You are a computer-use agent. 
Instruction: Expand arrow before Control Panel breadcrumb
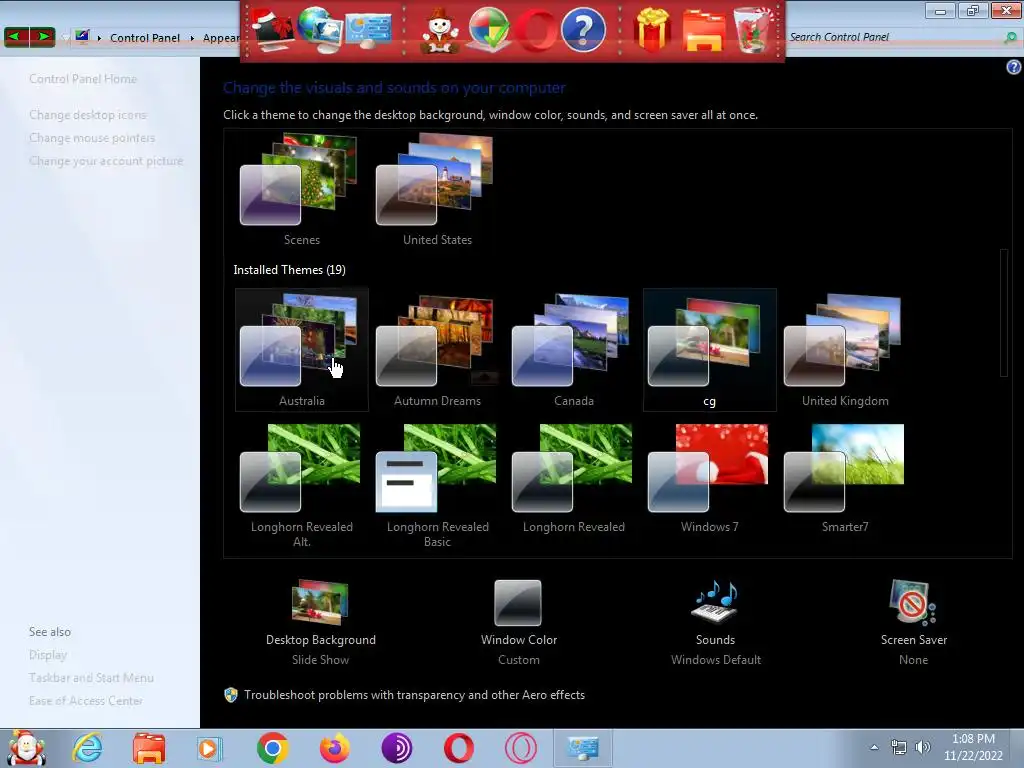[99, 38]
